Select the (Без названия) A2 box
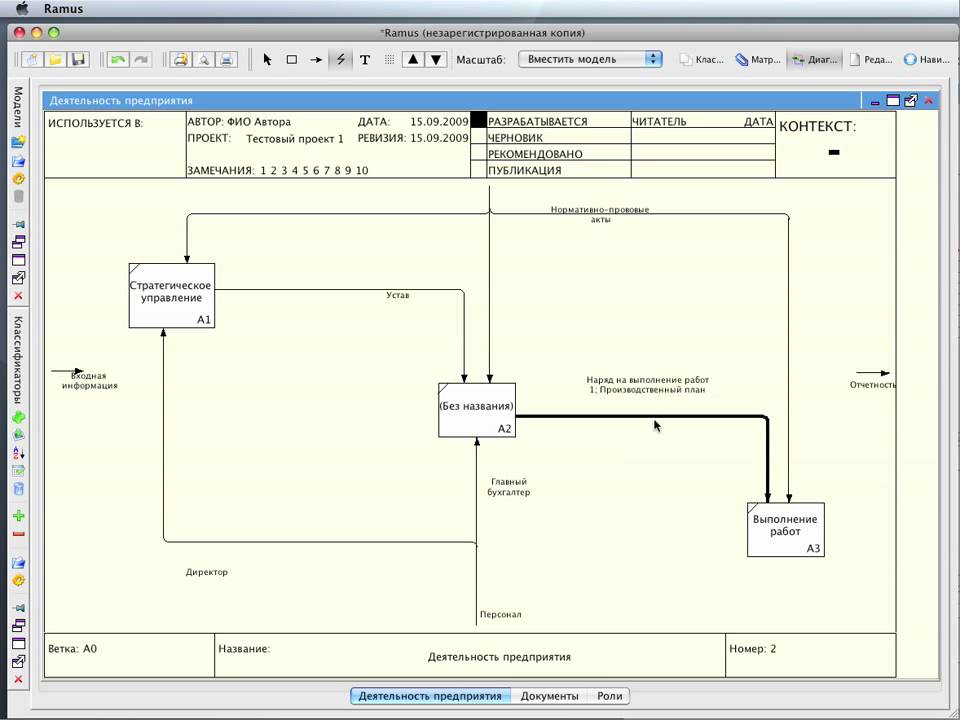This screenshot has height=720, width=960. [x=477, y=410]
